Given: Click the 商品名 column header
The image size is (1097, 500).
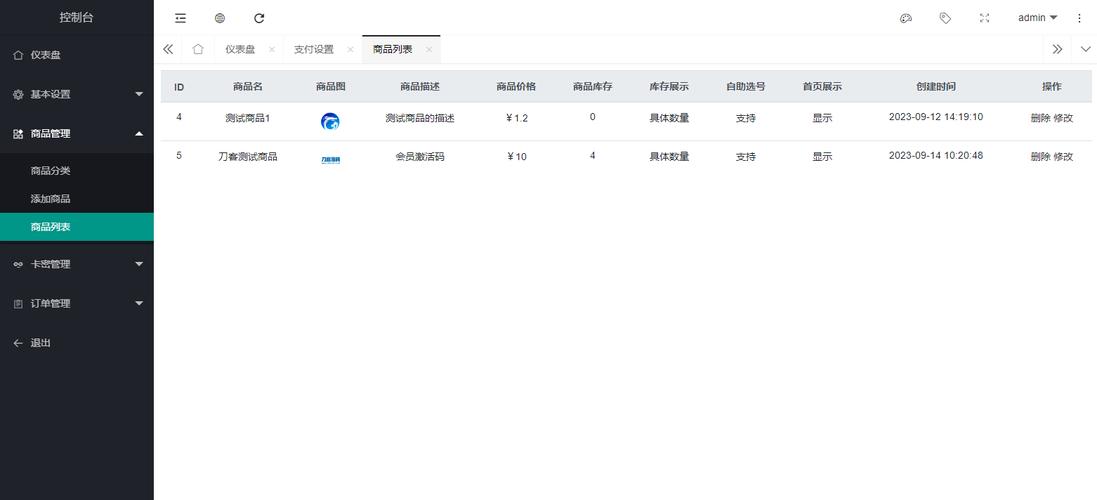Looking at the screenshot, I should [248, 87].
